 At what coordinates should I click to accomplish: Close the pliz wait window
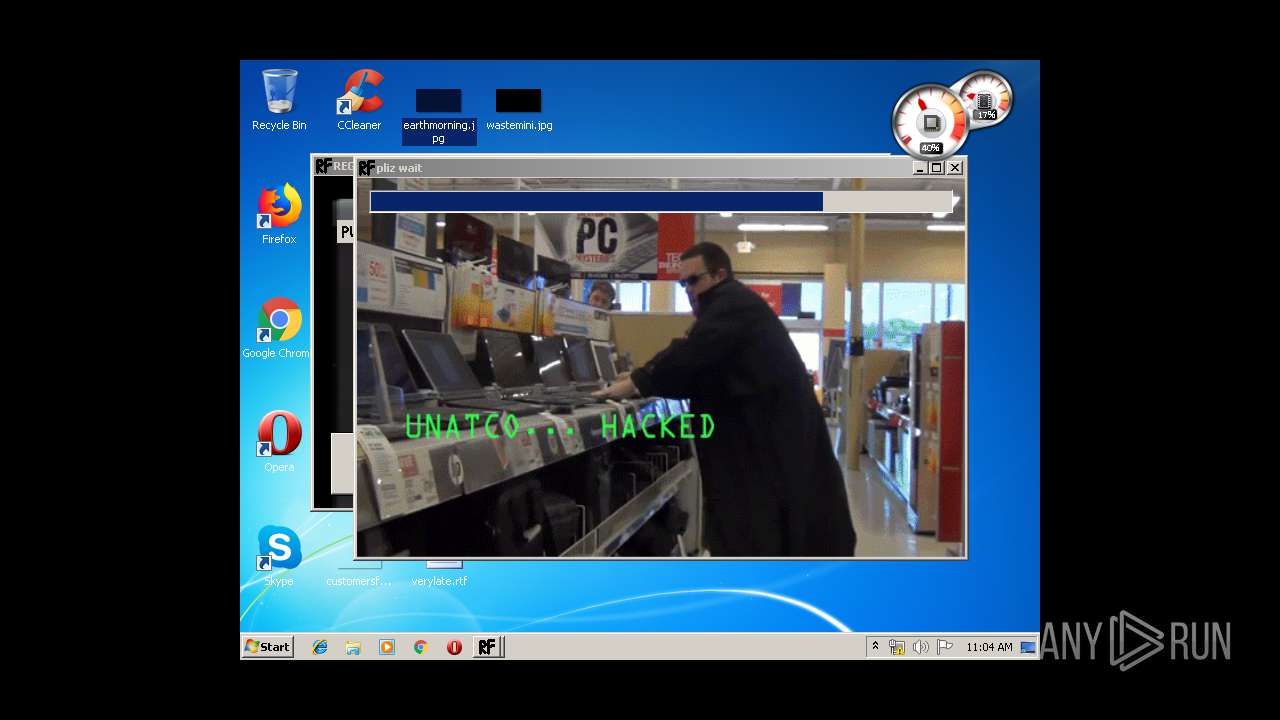[955, 168]
